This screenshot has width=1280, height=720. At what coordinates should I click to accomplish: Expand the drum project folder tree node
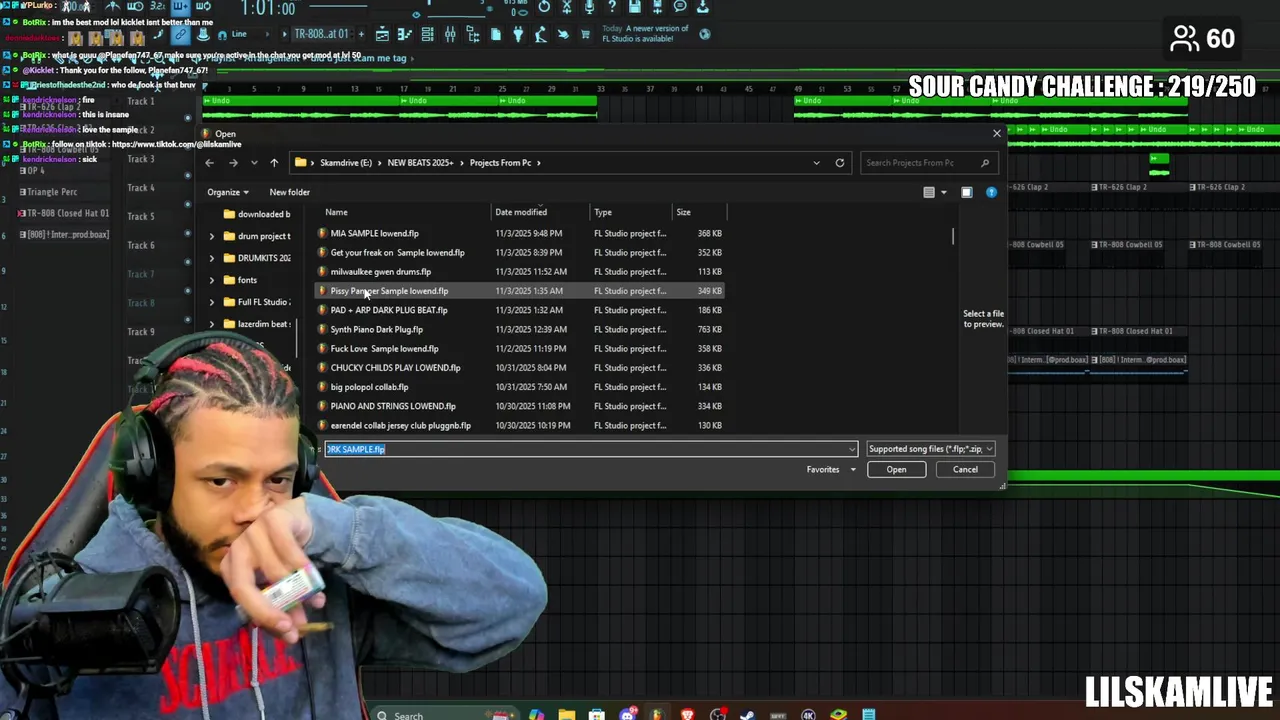click(x=211, y=236)
